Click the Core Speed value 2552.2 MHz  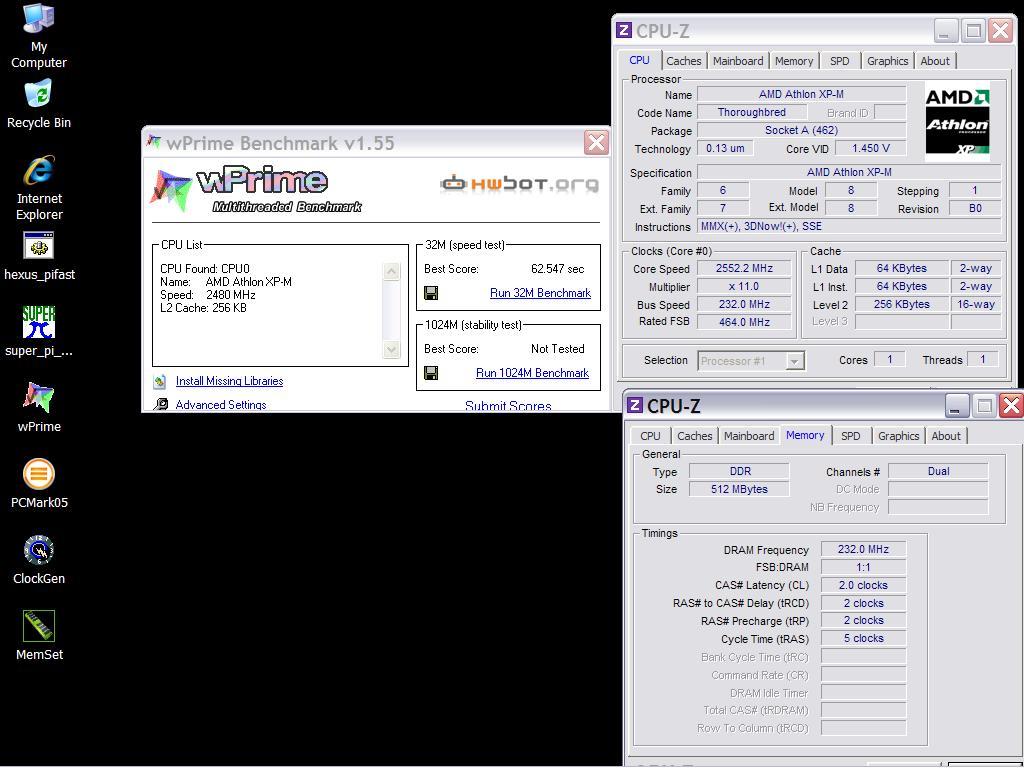point(744,268)
